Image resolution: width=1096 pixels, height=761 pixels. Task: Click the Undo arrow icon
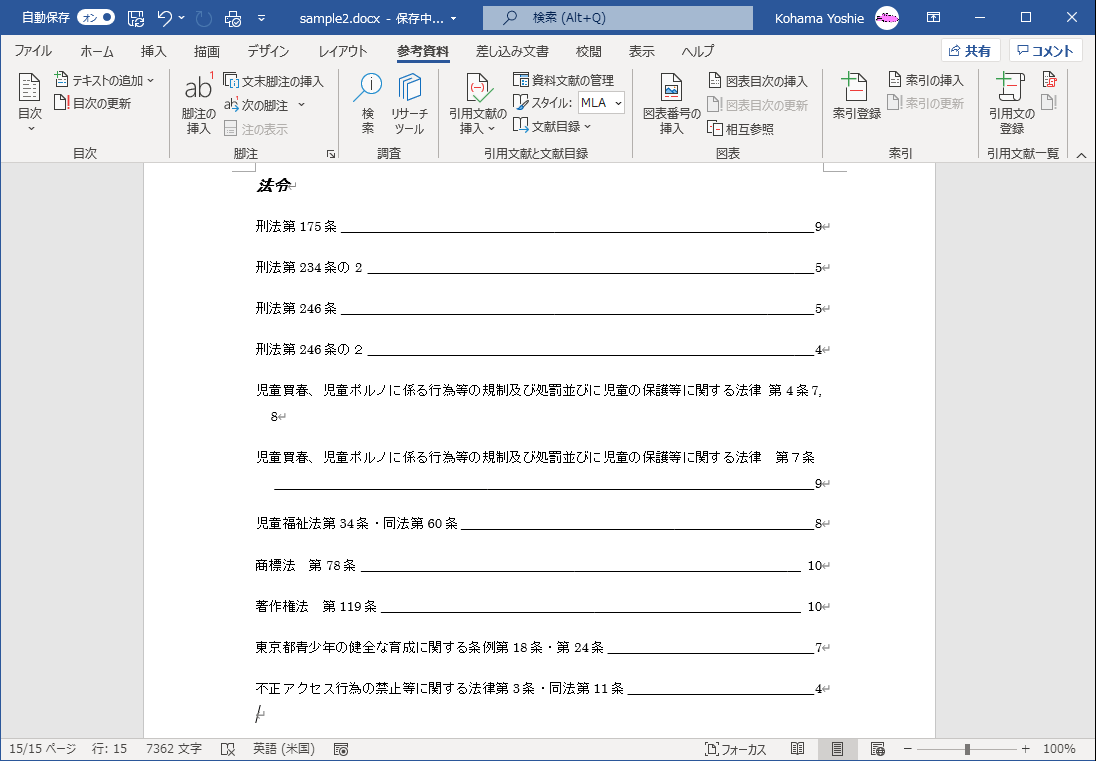pos(165,18)
